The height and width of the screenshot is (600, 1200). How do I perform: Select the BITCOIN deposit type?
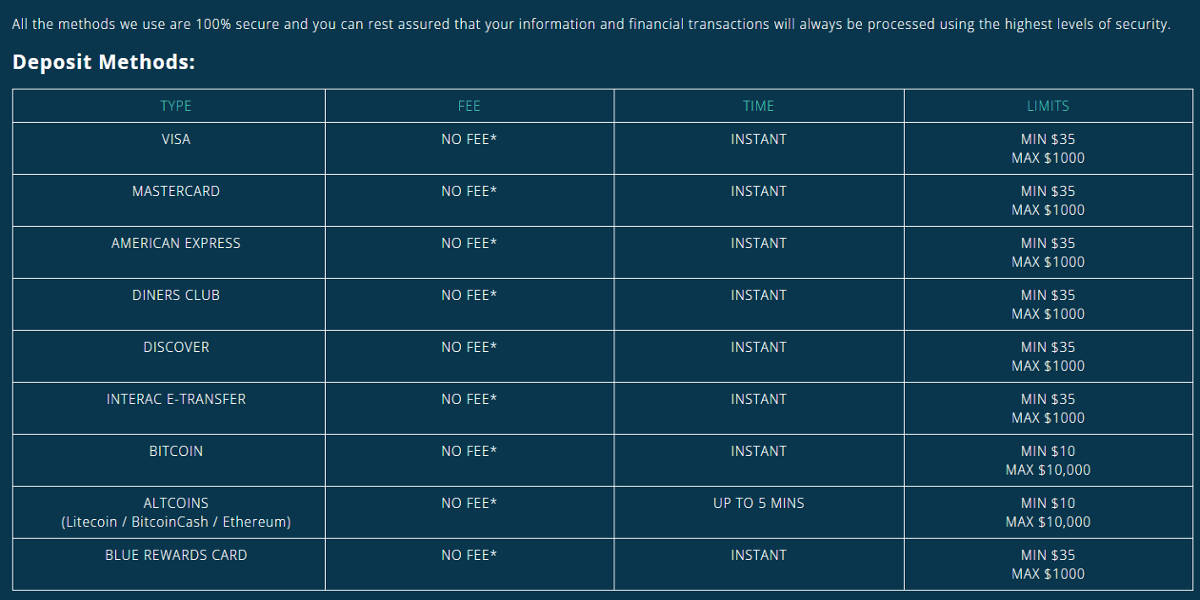point(176,452)
